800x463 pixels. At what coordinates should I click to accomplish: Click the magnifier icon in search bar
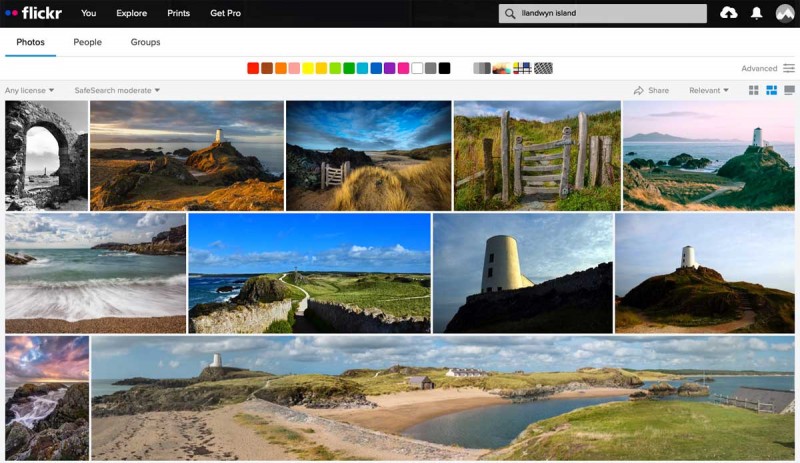click(x=511, y=13)
